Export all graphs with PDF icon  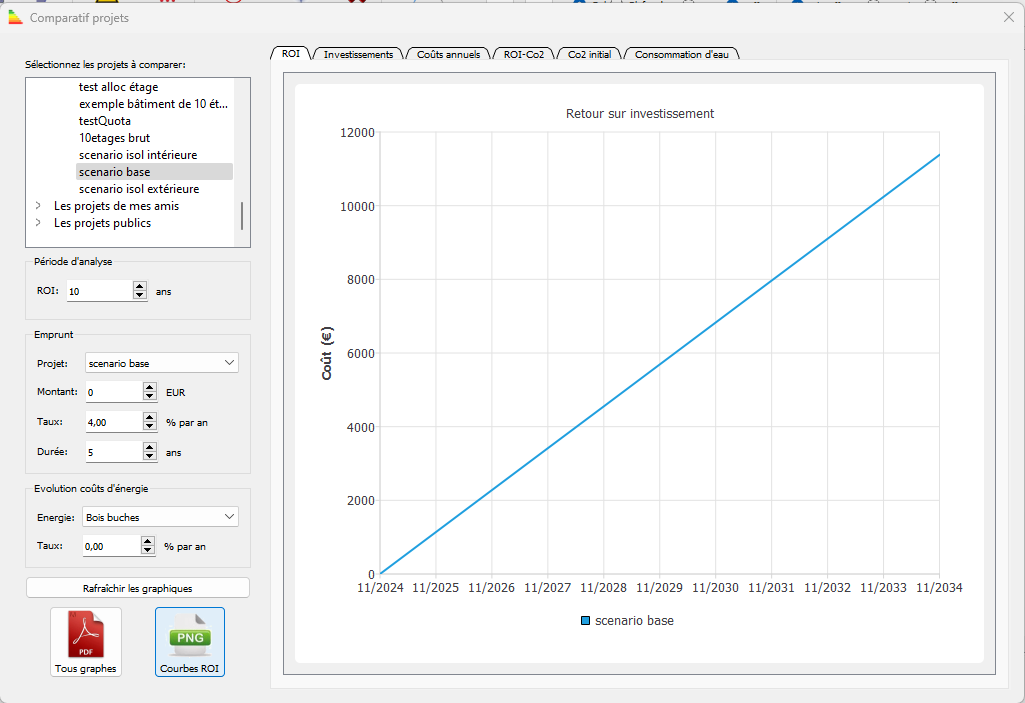click(x=86, y=640)
